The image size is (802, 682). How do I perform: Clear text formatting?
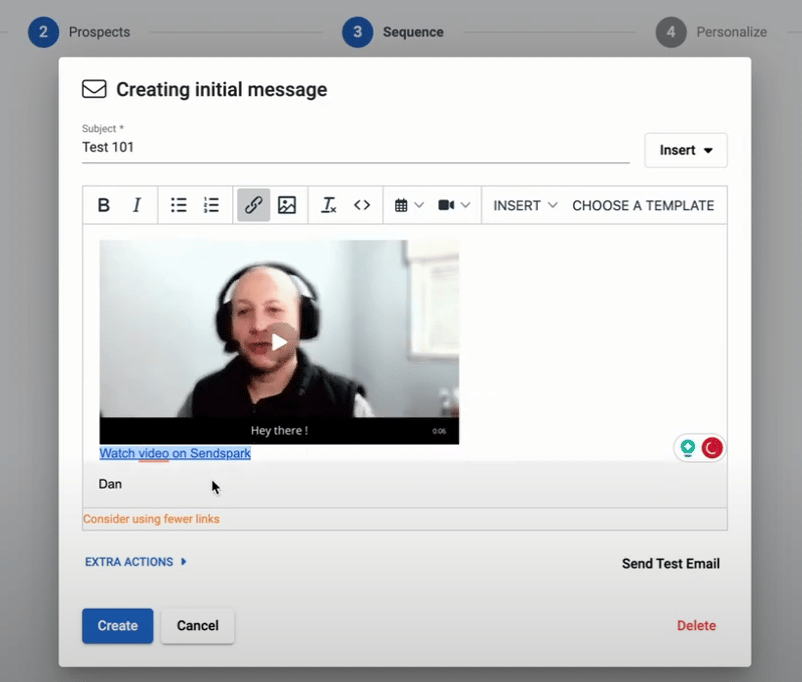click(x=328, y=205)
